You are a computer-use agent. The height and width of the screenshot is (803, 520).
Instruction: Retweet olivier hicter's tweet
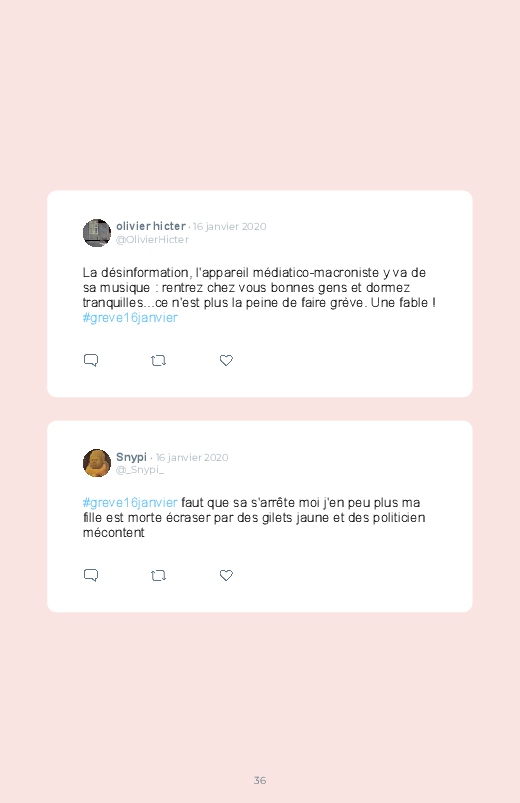tap(158, 361)
